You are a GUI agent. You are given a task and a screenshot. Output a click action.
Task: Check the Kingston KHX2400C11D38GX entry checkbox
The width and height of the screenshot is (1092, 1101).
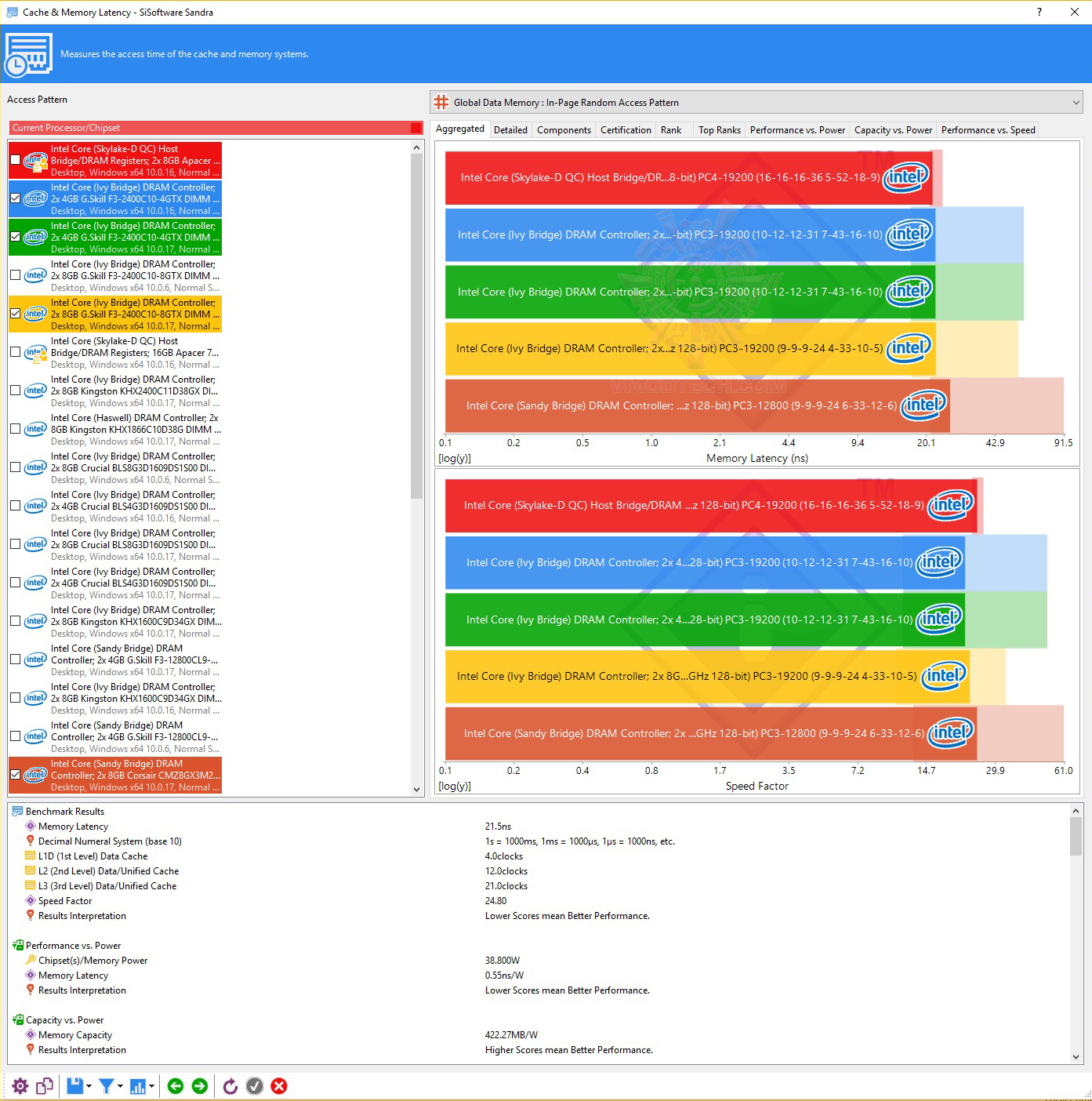[16, 391]
